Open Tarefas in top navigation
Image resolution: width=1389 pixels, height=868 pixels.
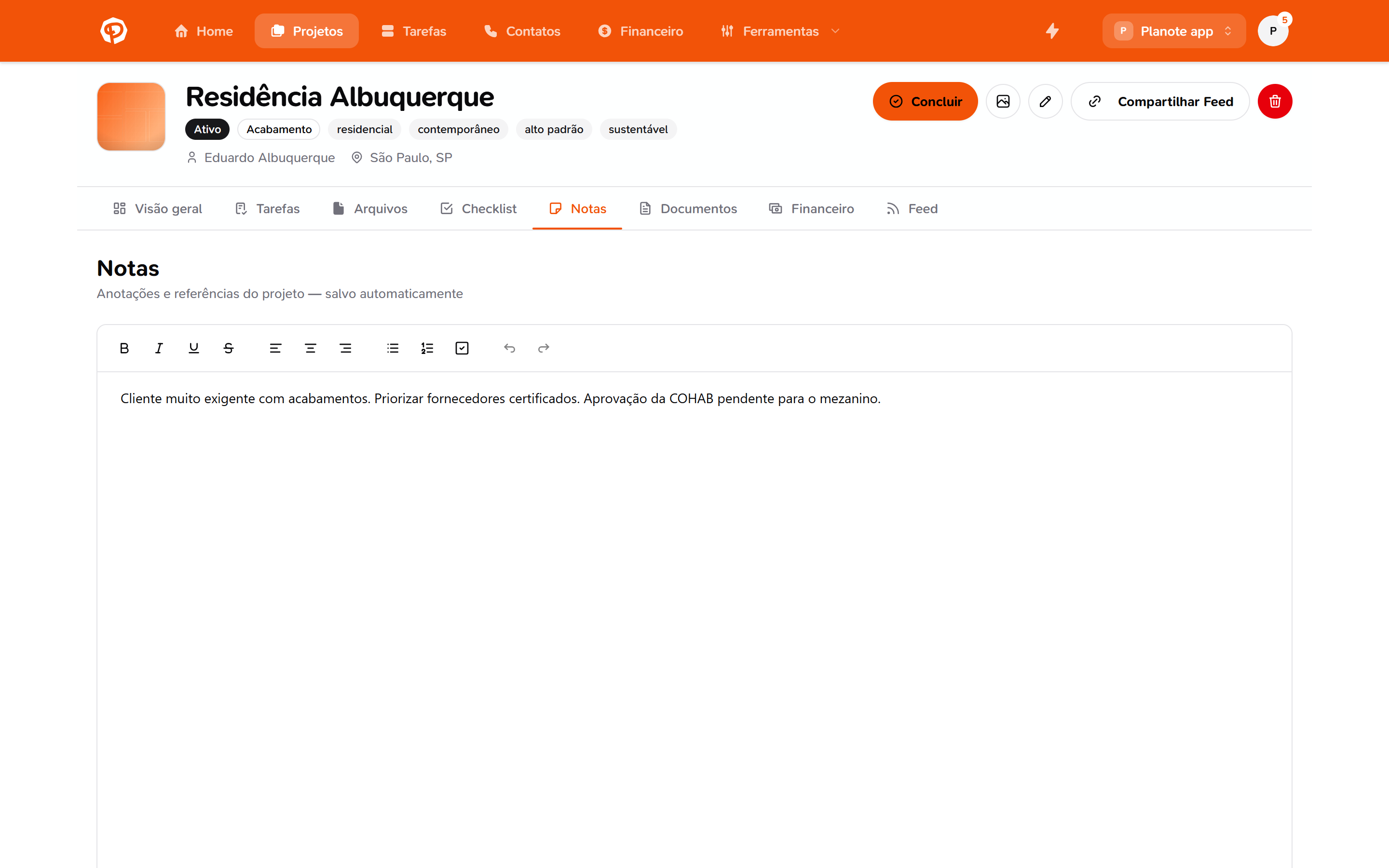click(414, 31)
